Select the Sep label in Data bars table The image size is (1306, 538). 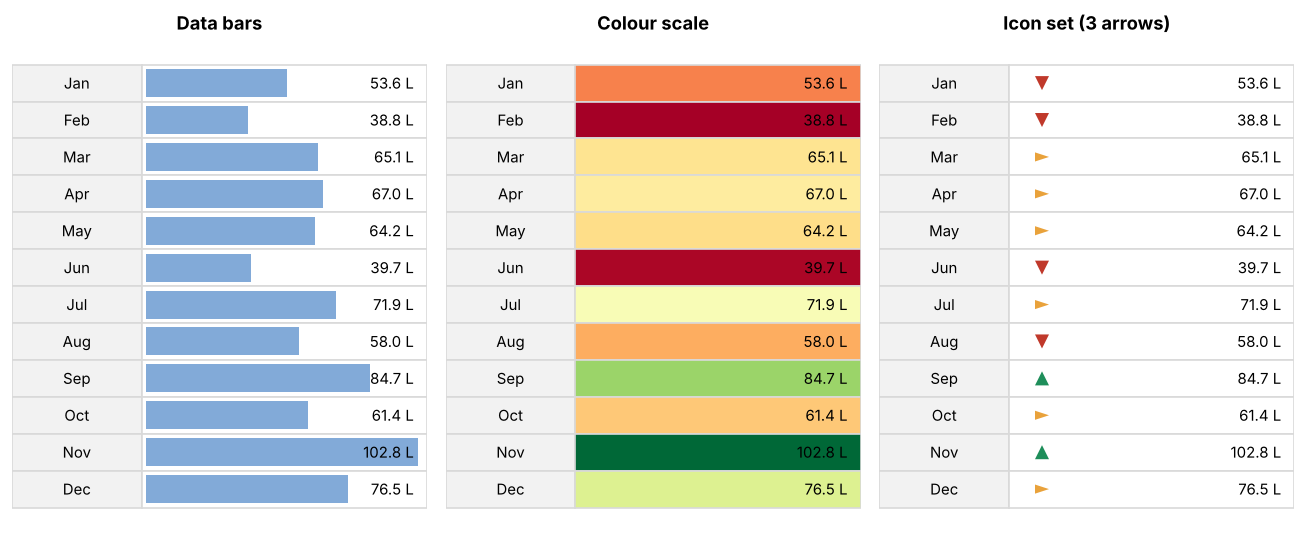tap(77, 378)
